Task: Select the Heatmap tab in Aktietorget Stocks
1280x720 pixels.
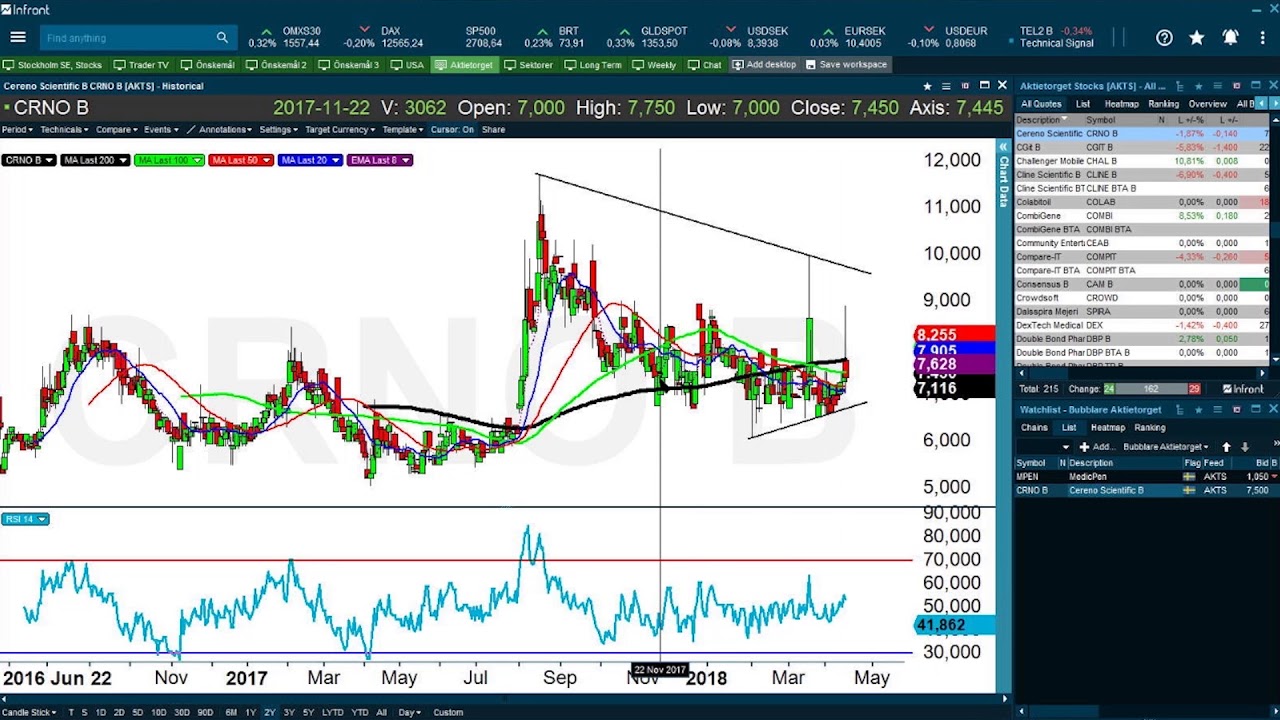Action: (x=1121, y=104)
